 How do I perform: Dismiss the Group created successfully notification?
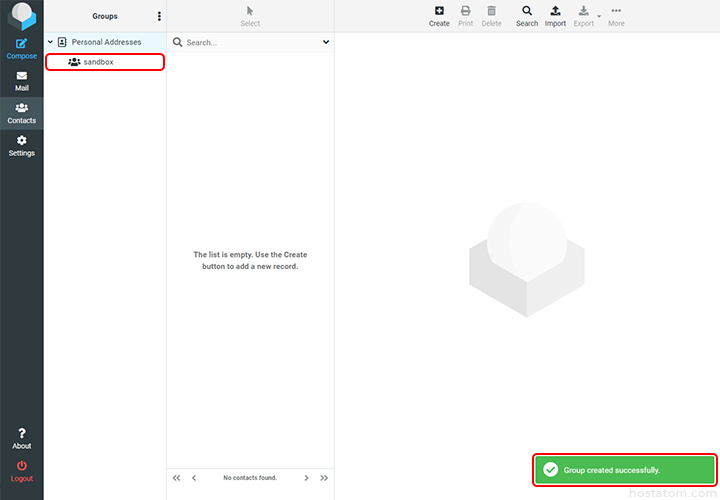[x=625, y=469]
